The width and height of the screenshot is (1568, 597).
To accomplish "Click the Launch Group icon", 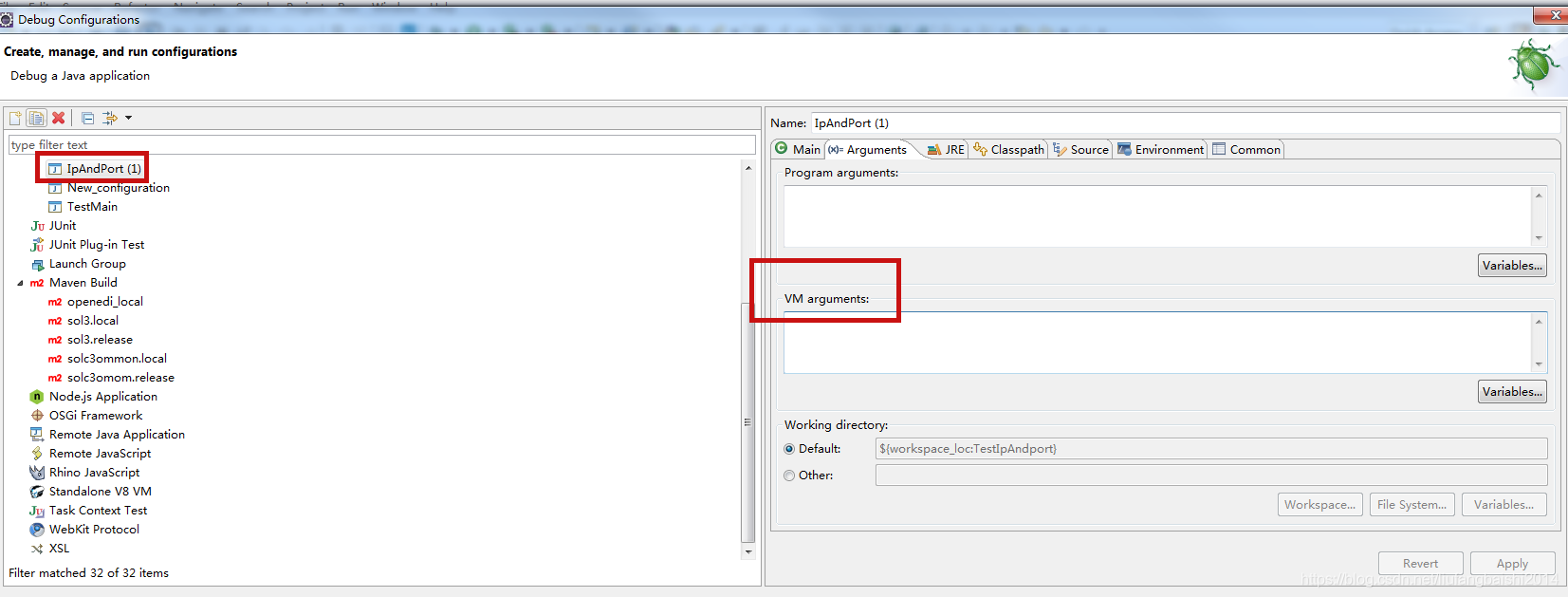I will click(37, 264).
